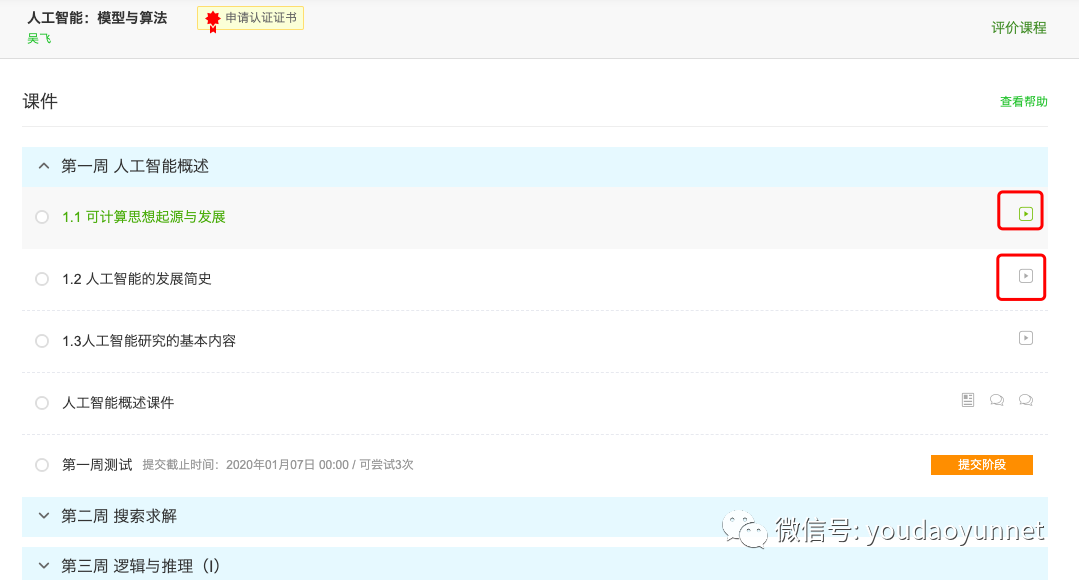Play video for 1.2 人工智能的发展简史
Image resolution: width=1079 pixels, height=580 pixels.
tap(1025, 276)
